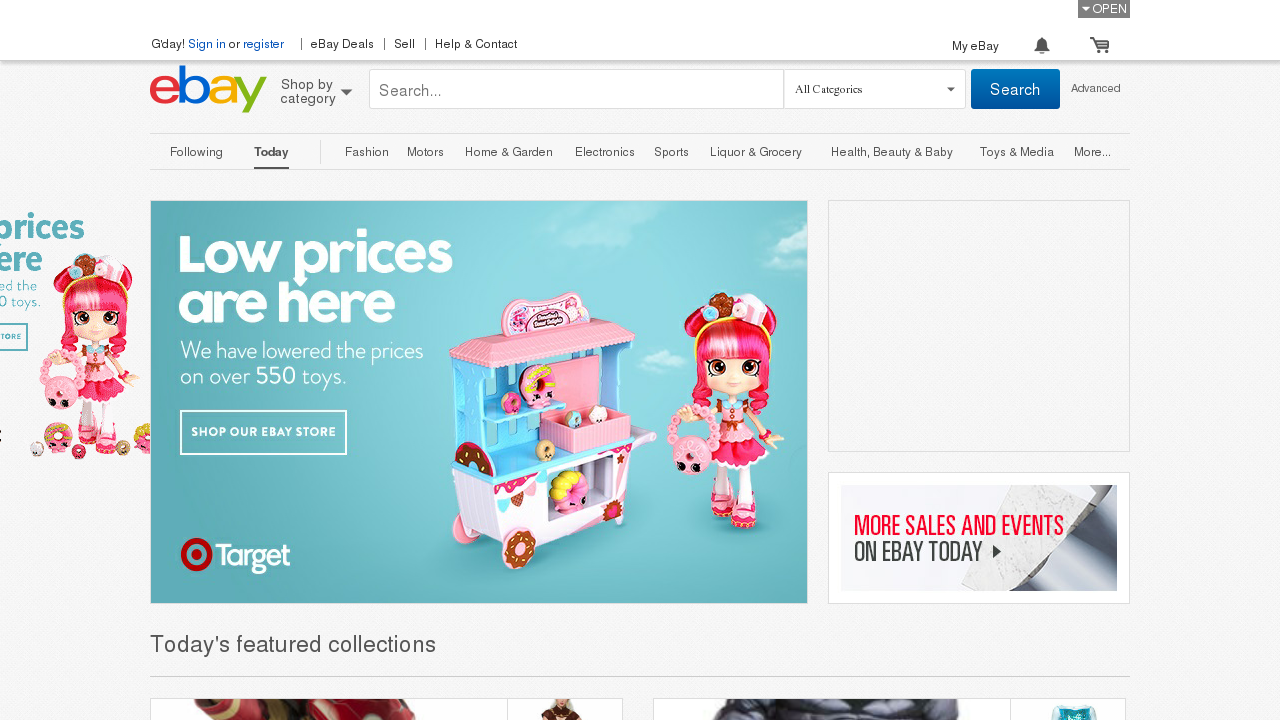
Task: Open the Home & Garden category
Action: point(509,152)
